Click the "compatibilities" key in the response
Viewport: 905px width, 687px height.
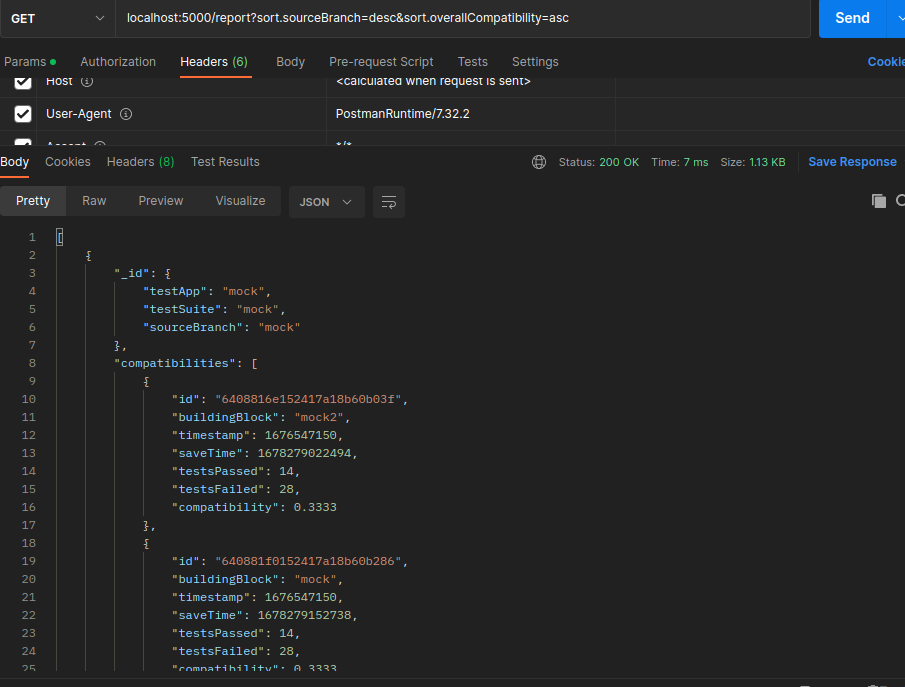(x=175, y=363)
